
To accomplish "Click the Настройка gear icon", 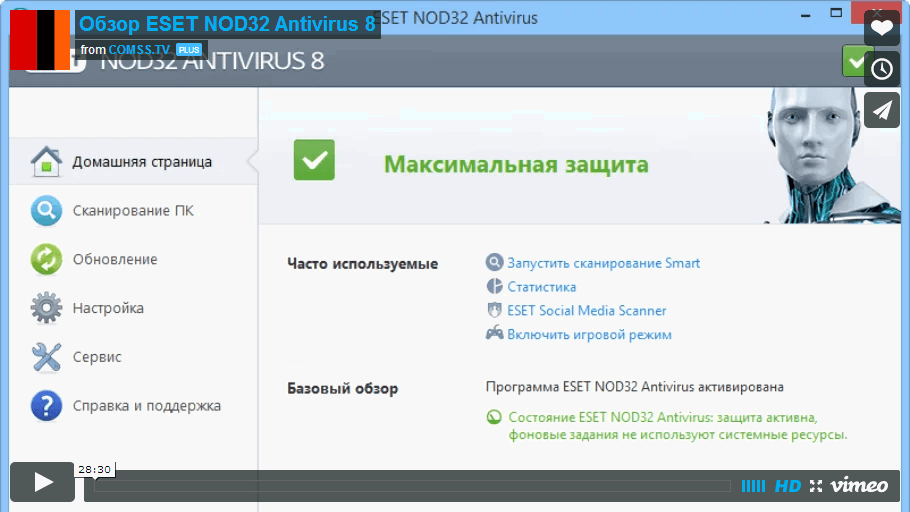I will click(x=46, y=308).
